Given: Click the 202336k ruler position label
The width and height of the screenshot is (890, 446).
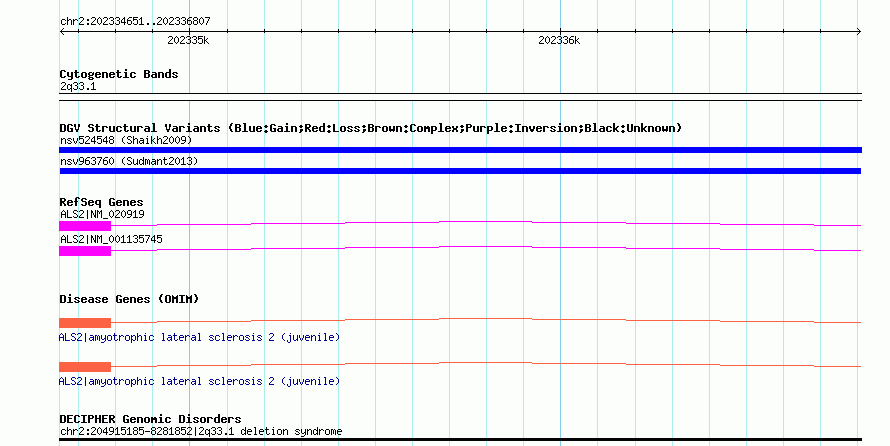Looking at the screenshot, I should click(x=559, y=40).
